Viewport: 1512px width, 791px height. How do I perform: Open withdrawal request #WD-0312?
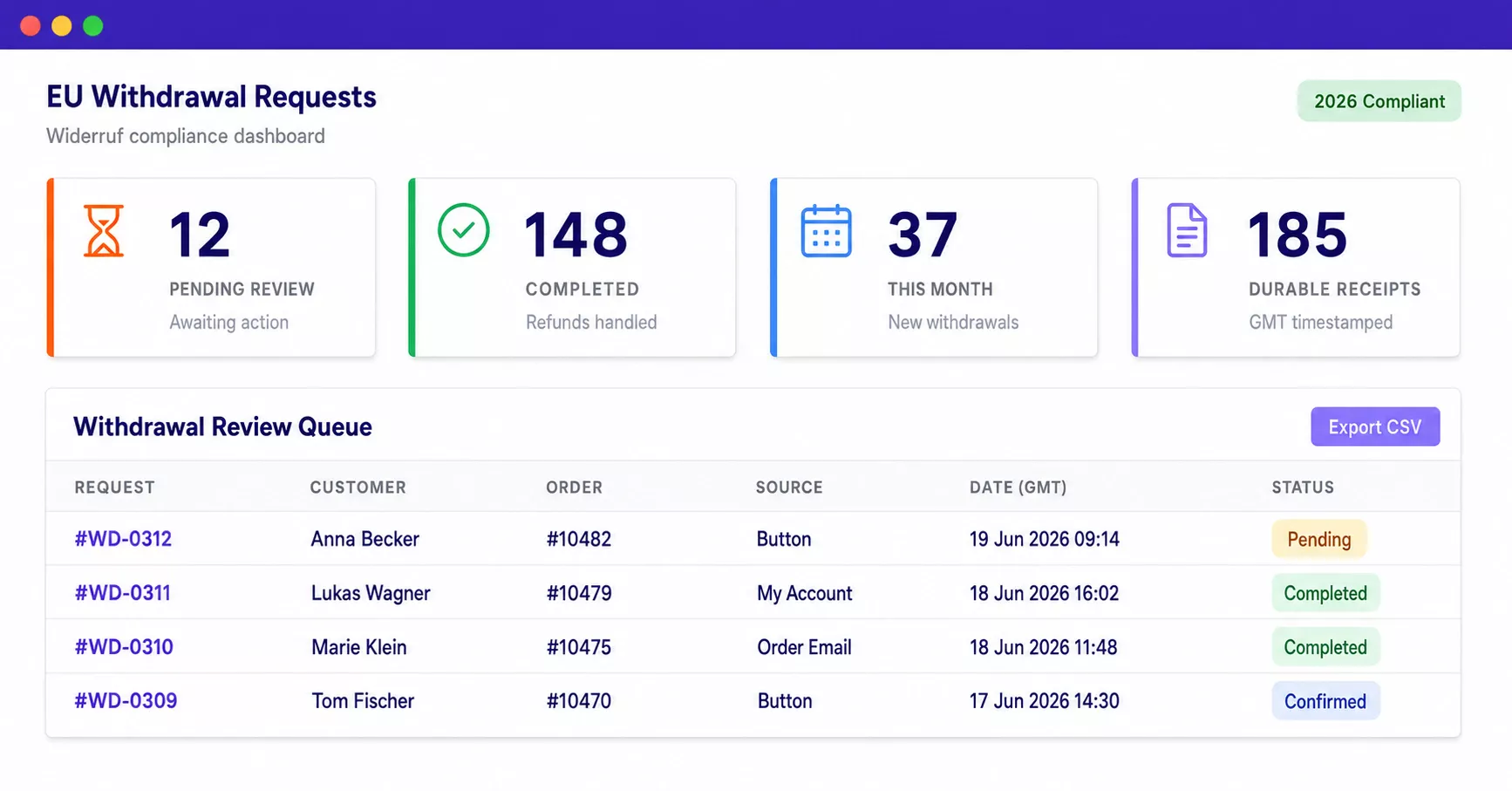(x=123, y=539)
